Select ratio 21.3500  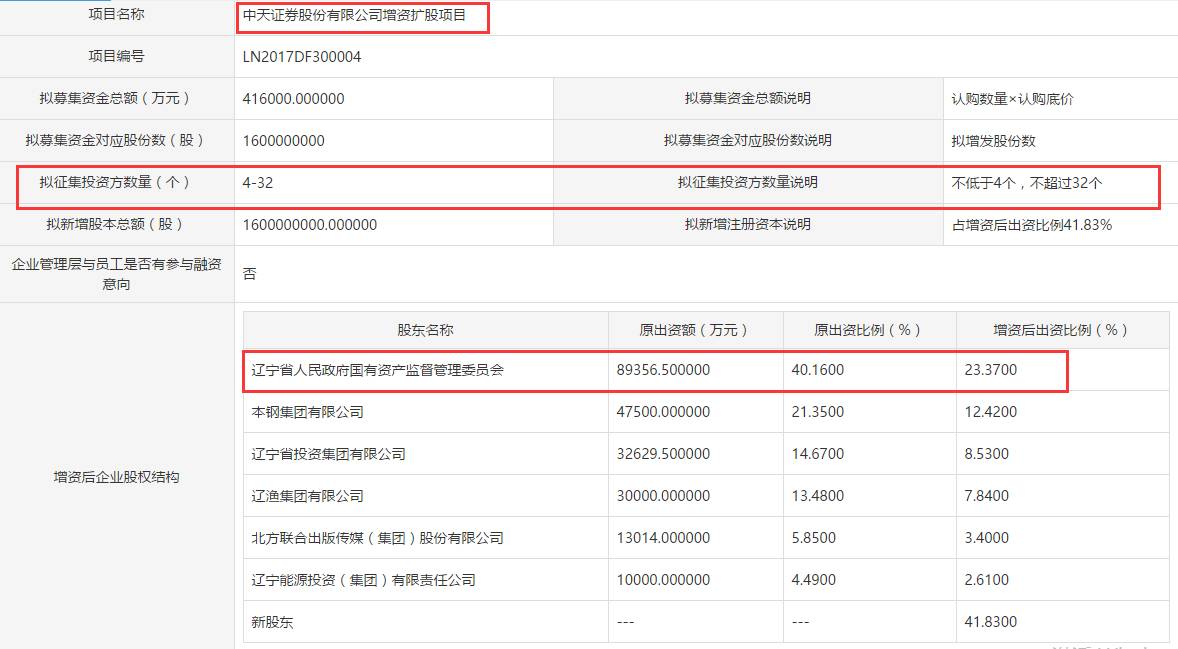click(817, 412)
